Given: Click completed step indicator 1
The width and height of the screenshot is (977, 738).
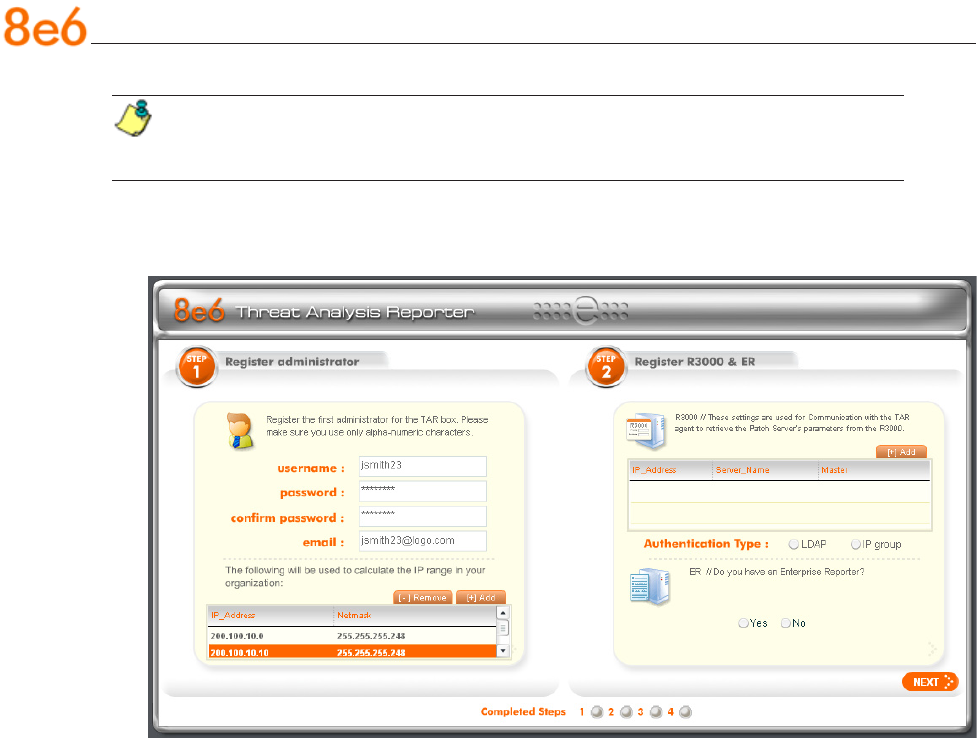Looking at the screenshot, I should point(597,712).
